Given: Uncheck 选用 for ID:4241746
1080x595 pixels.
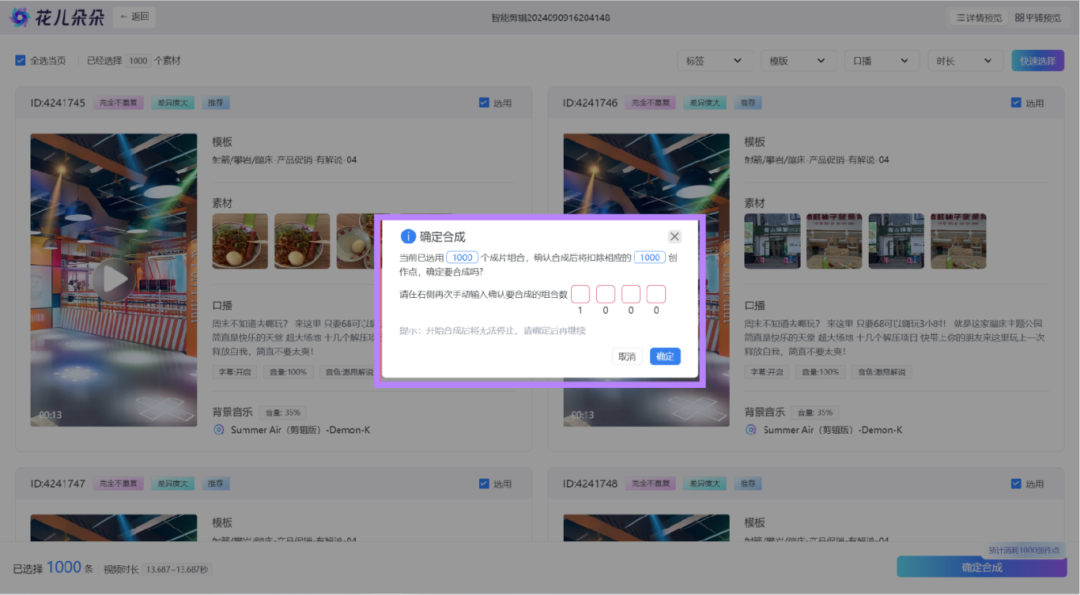Looking at the screenshot, I should tap(1016, 103).
